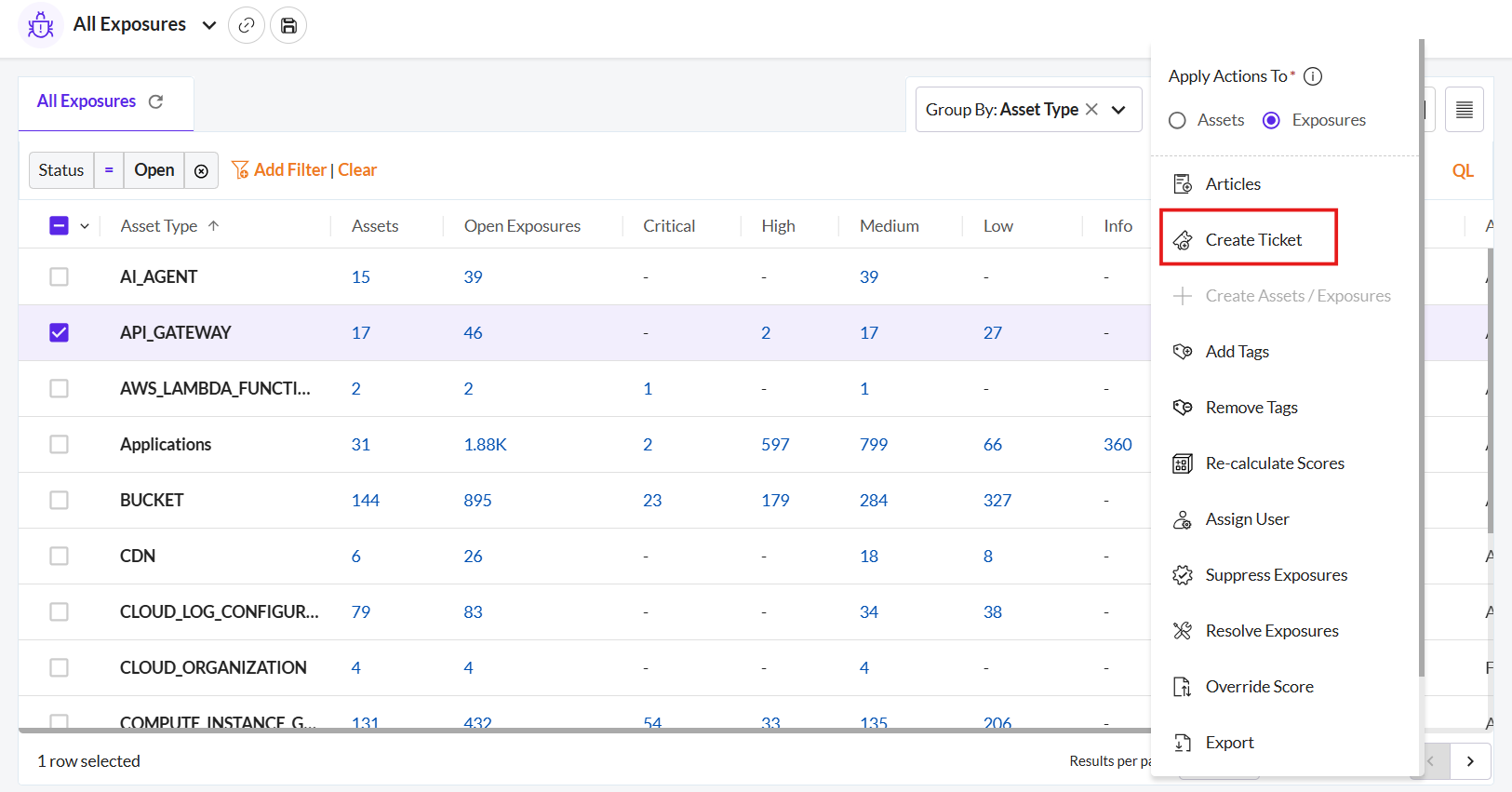Check the Applications row checkbox
The image size is (1512, 792).
click(59, 444)
